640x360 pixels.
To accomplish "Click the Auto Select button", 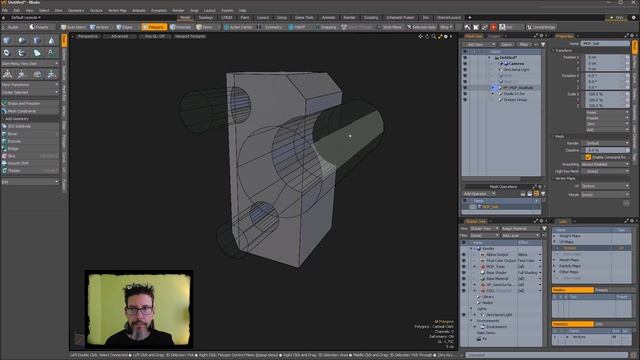I will (73, 27).
